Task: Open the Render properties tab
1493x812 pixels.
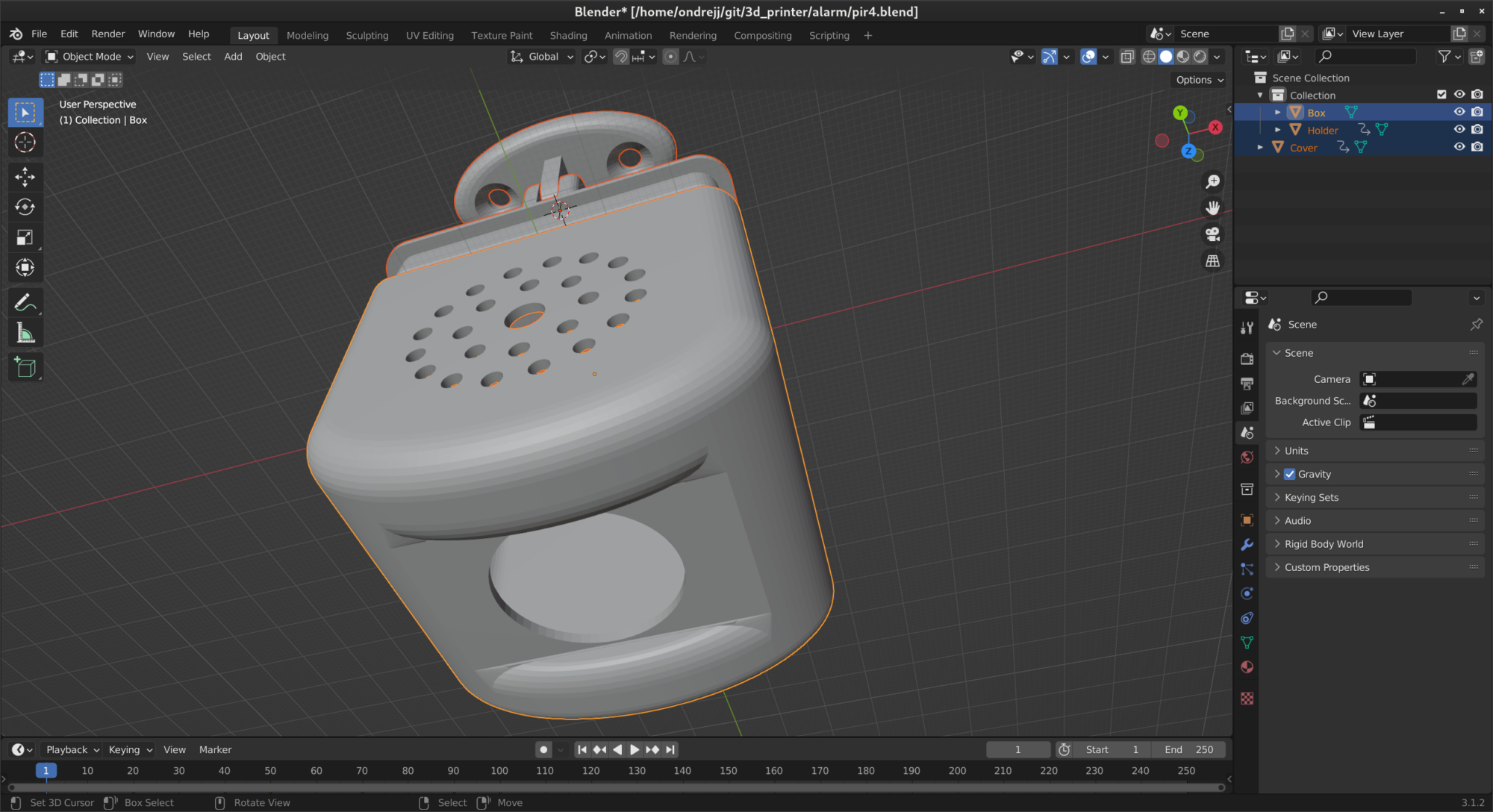Action: point(1247,359)
